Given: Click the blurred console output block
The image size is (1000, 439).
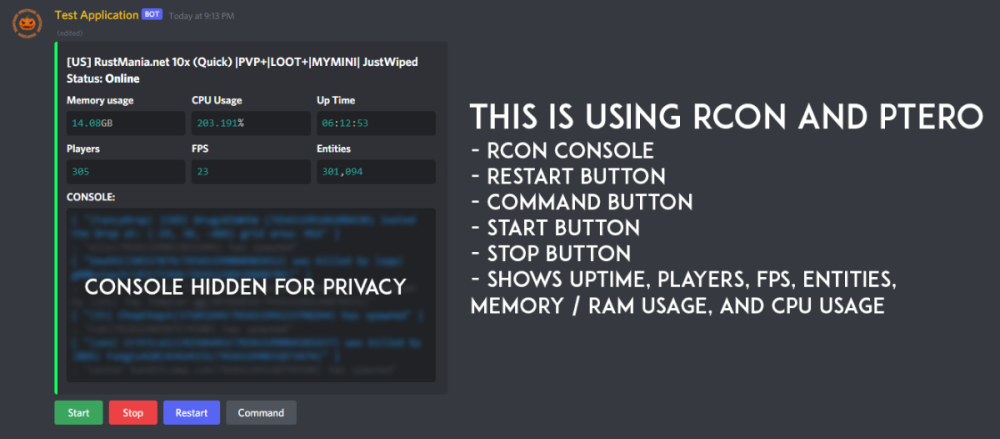Looking at the screenshot, I should 251,295.
